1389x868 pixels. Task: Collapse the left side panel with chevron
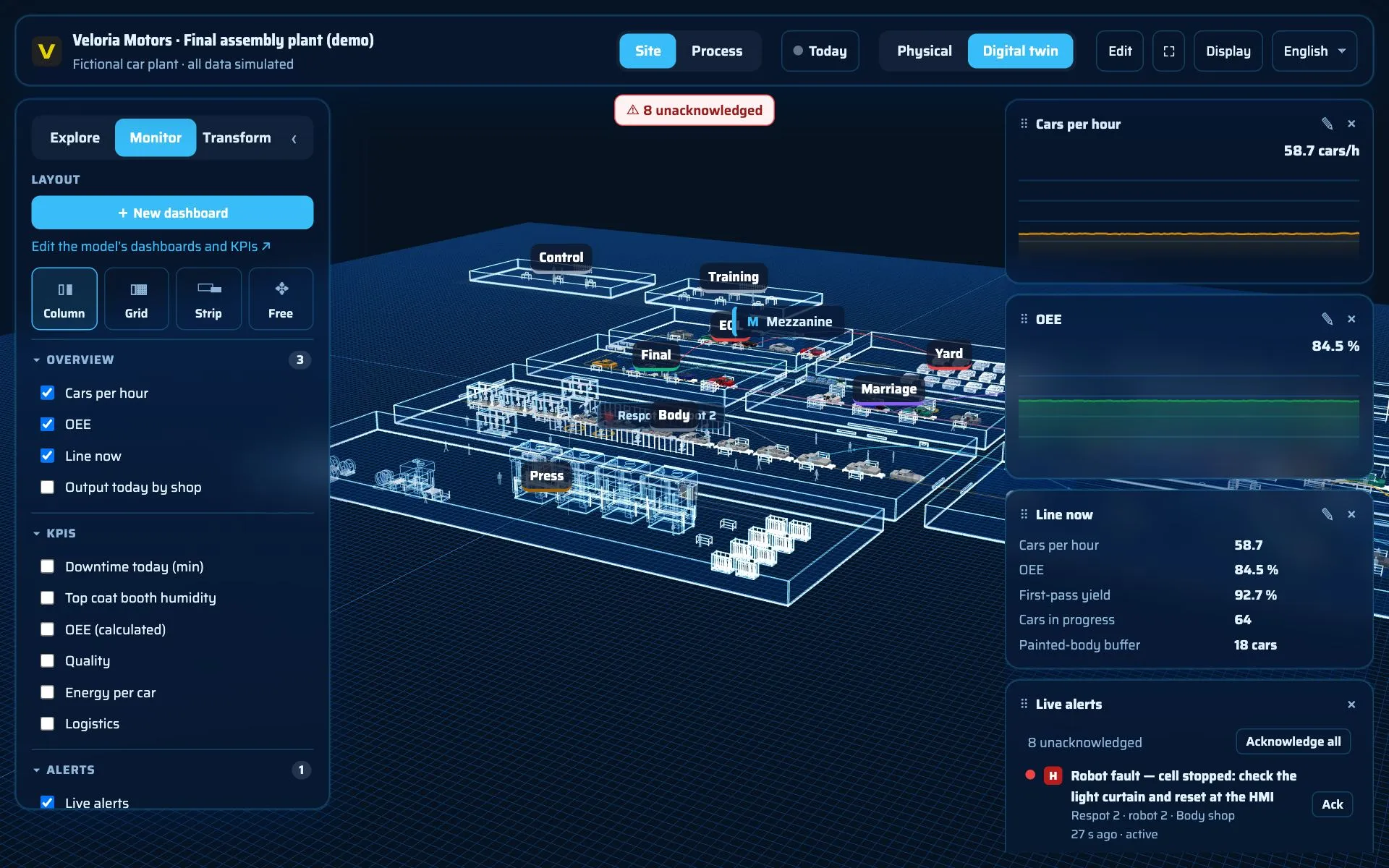click(294, 138)
